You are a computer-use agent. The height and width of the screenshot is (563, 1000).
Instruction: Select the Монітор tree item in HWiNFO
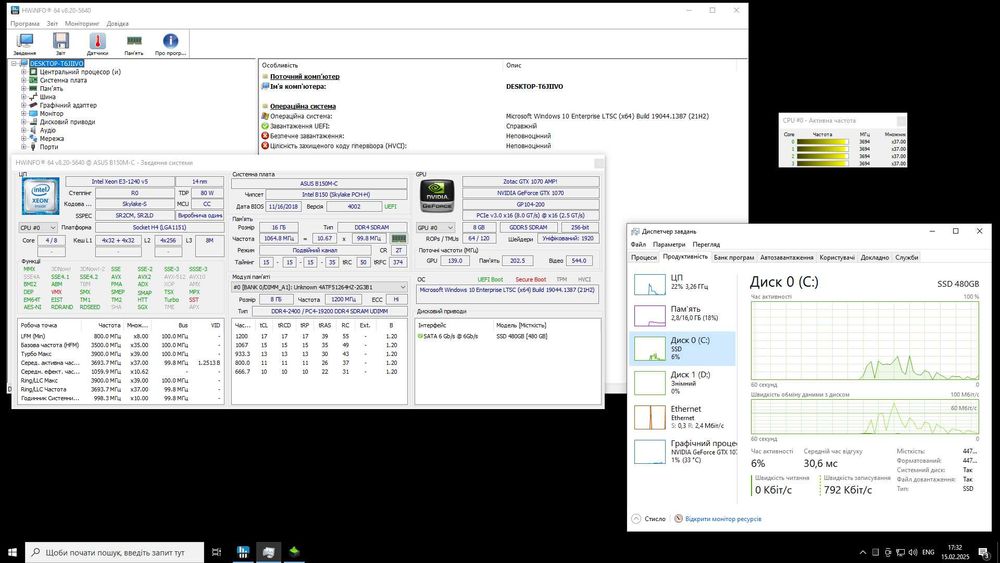point(51,113)
